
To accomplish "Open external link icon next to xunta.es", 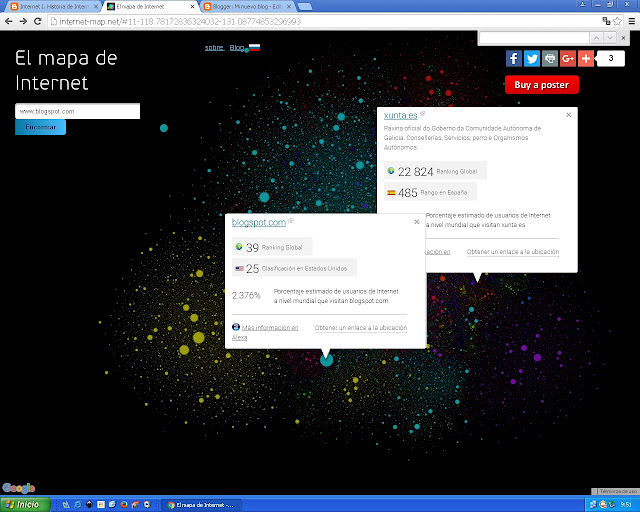I will (422, 114).
